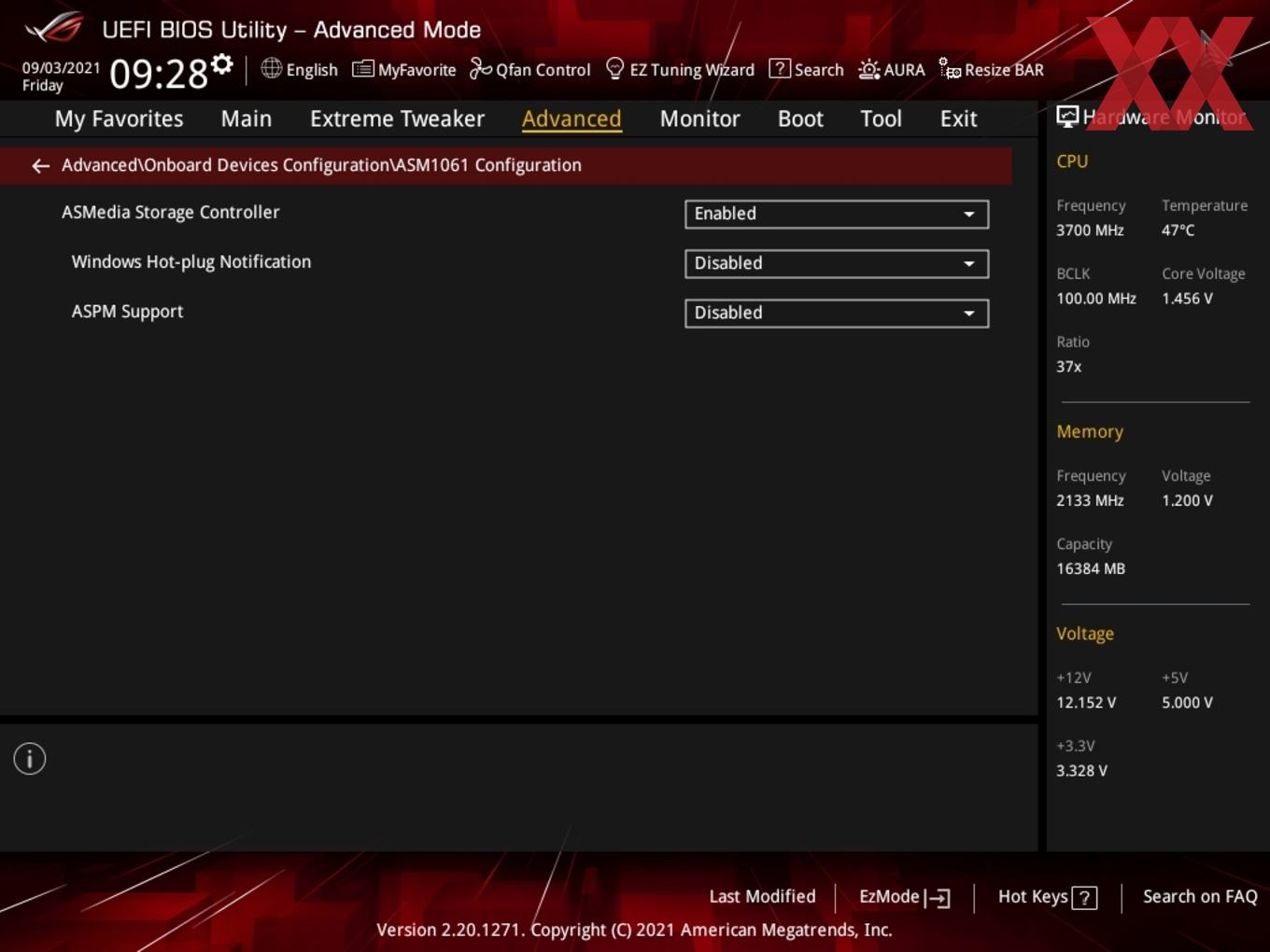The image size is (1270, 952).
Task: Click CPU temperature value 47°C
Action: 1178,231
